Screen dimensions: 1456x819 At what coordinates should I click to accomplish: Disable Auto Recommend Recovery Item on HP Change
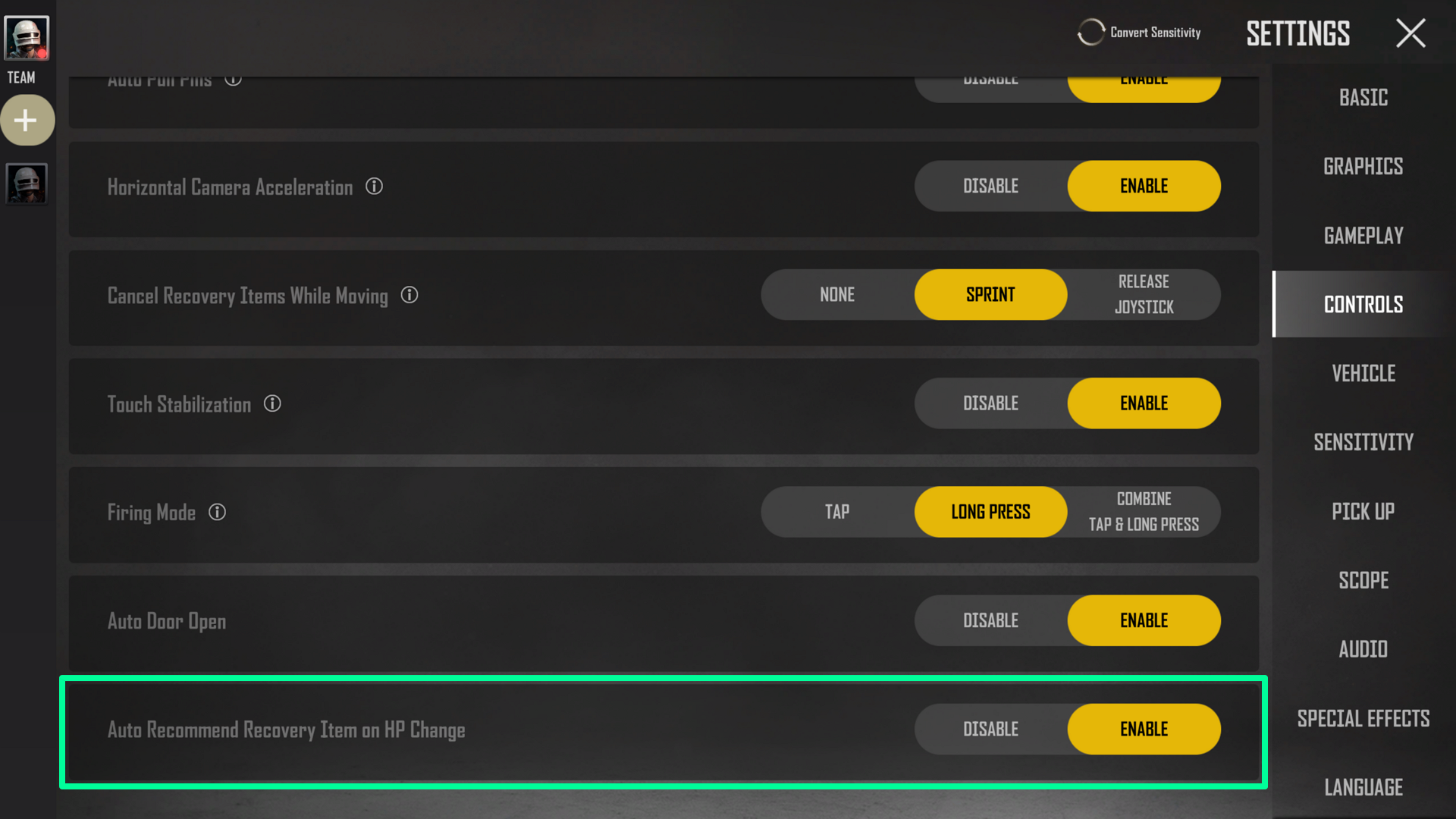click(990, 729)
